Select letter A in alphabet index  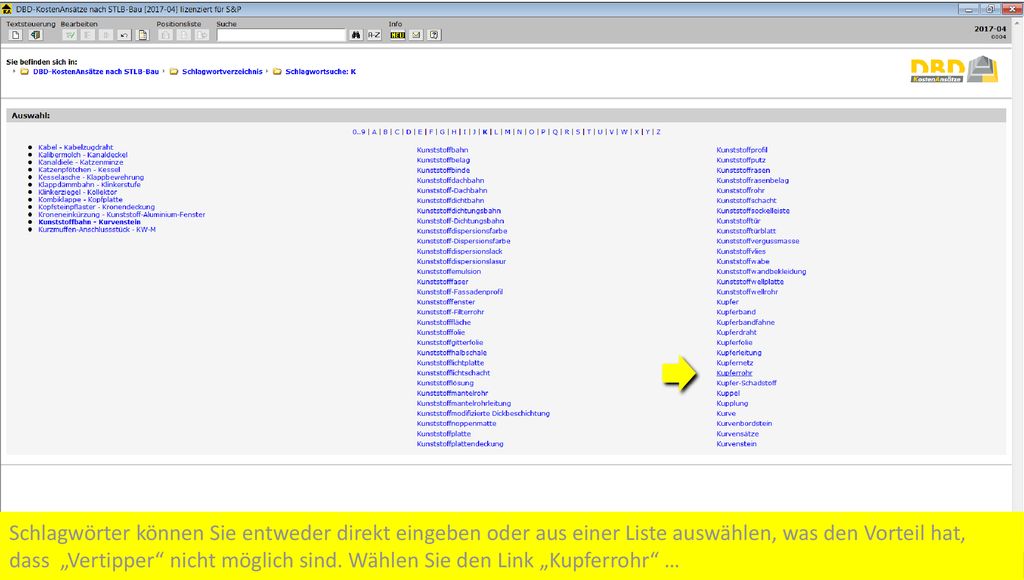coord(374,132)
